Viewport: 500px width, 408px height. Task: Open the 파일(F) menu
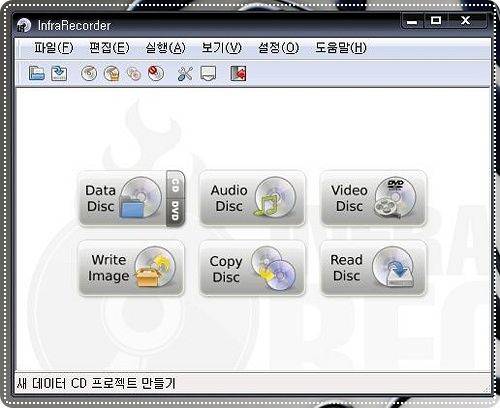click(x=53, y=48)
